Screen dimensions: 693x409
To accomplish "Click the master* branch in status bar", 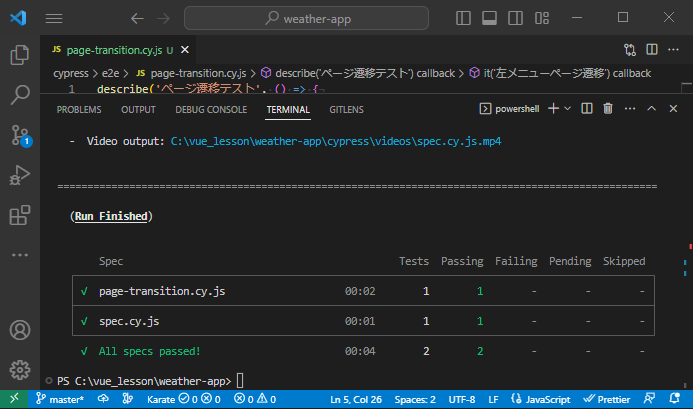I will pos(60,399).
